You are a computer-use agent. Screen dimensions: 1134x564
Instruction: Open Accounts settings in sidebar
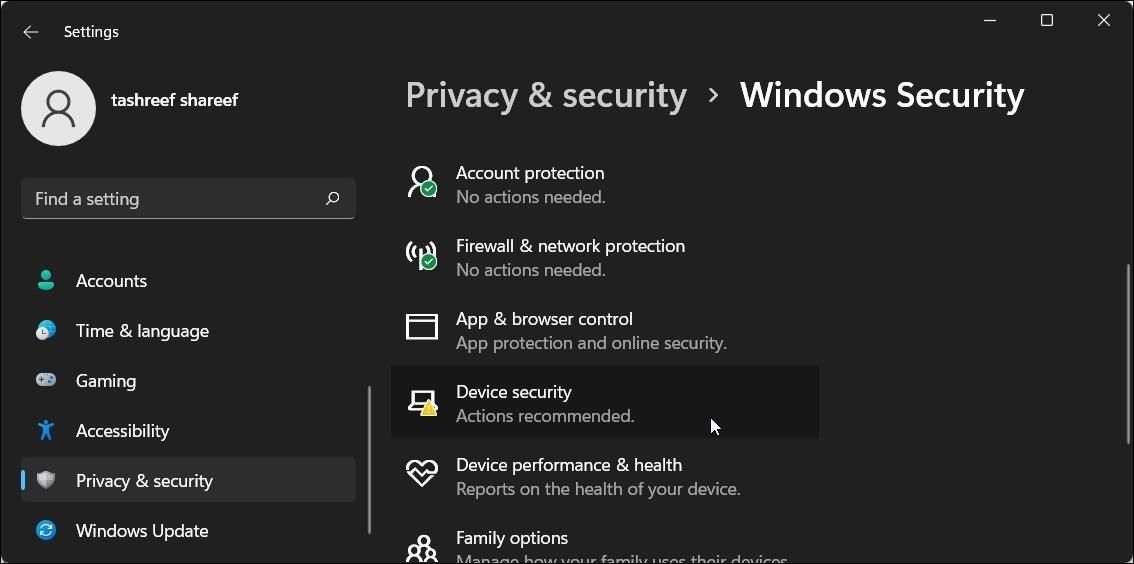(111, 281)
